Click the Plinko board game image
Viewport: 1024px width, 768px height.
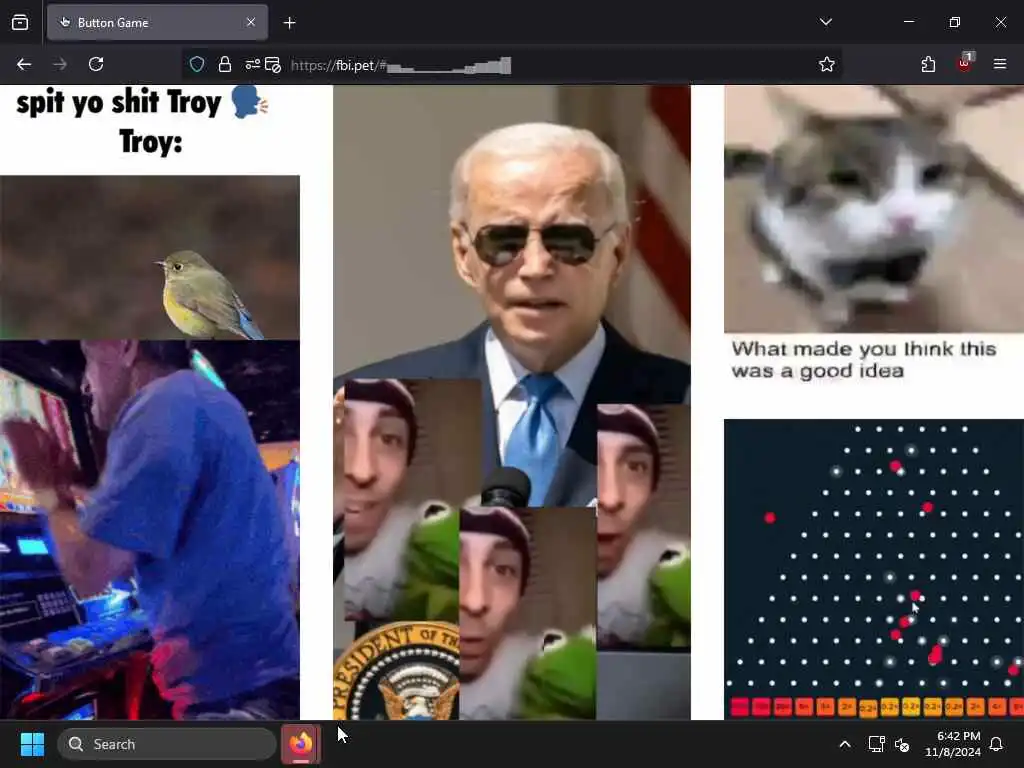pos(874,569)
